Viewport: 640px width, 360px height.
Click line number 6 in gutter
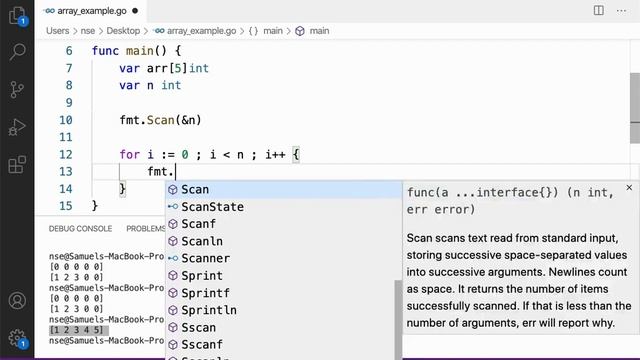pos(69,51)
